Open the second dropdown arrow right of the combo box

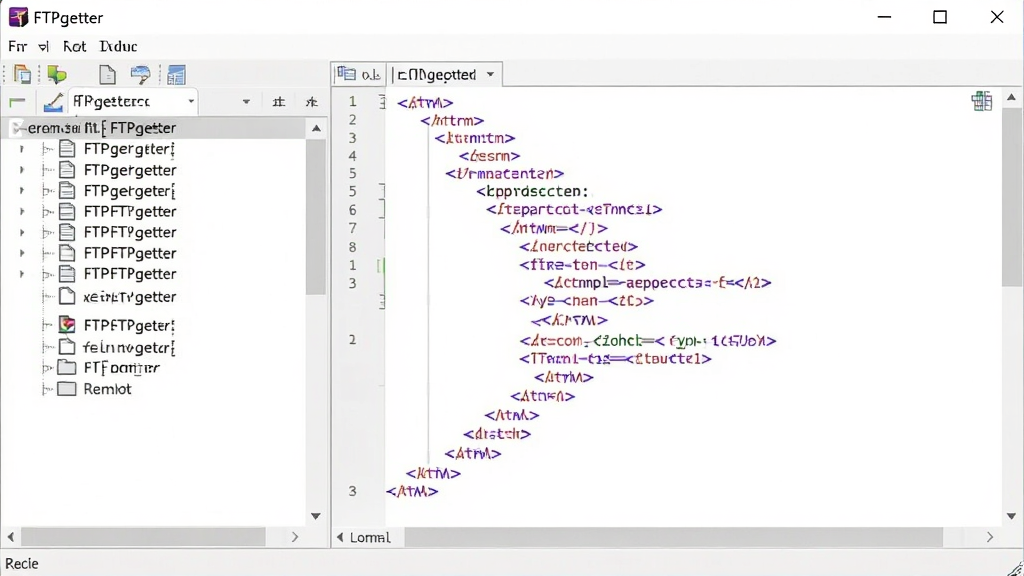click(x=246, y=102)
